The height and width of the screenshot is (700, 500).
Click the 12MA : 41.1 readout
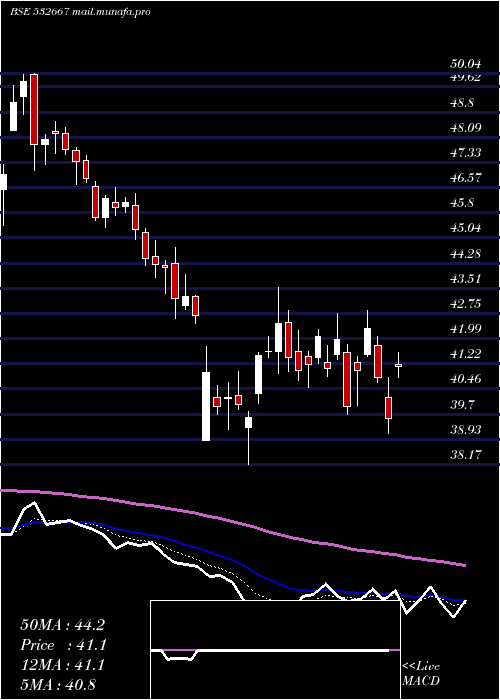click(62, 665)
